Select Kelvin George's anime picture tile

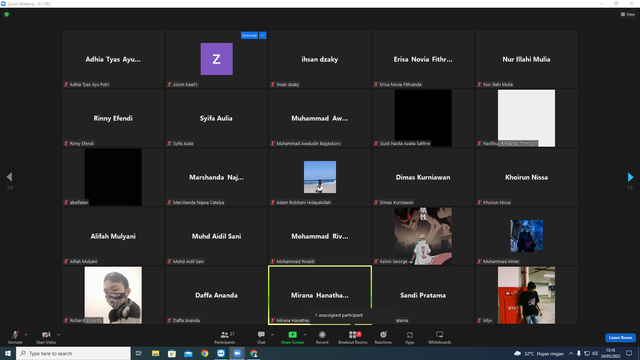pyautogui.click(x=423, y=236)
